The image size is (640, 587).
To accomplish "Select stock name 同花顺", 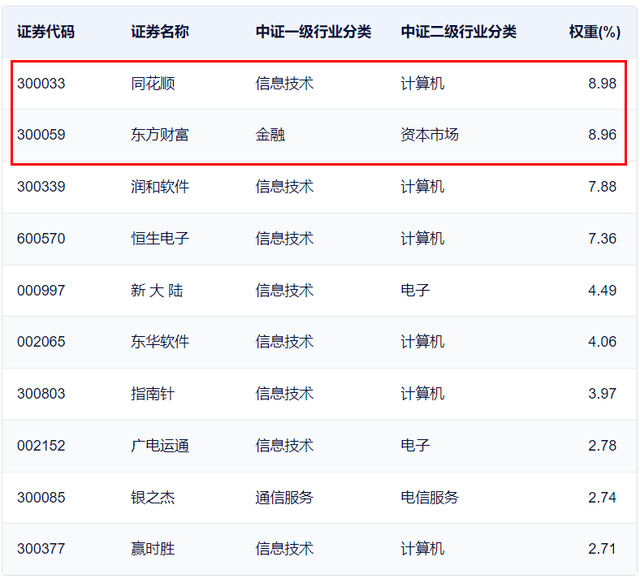I will pos(153,84).
